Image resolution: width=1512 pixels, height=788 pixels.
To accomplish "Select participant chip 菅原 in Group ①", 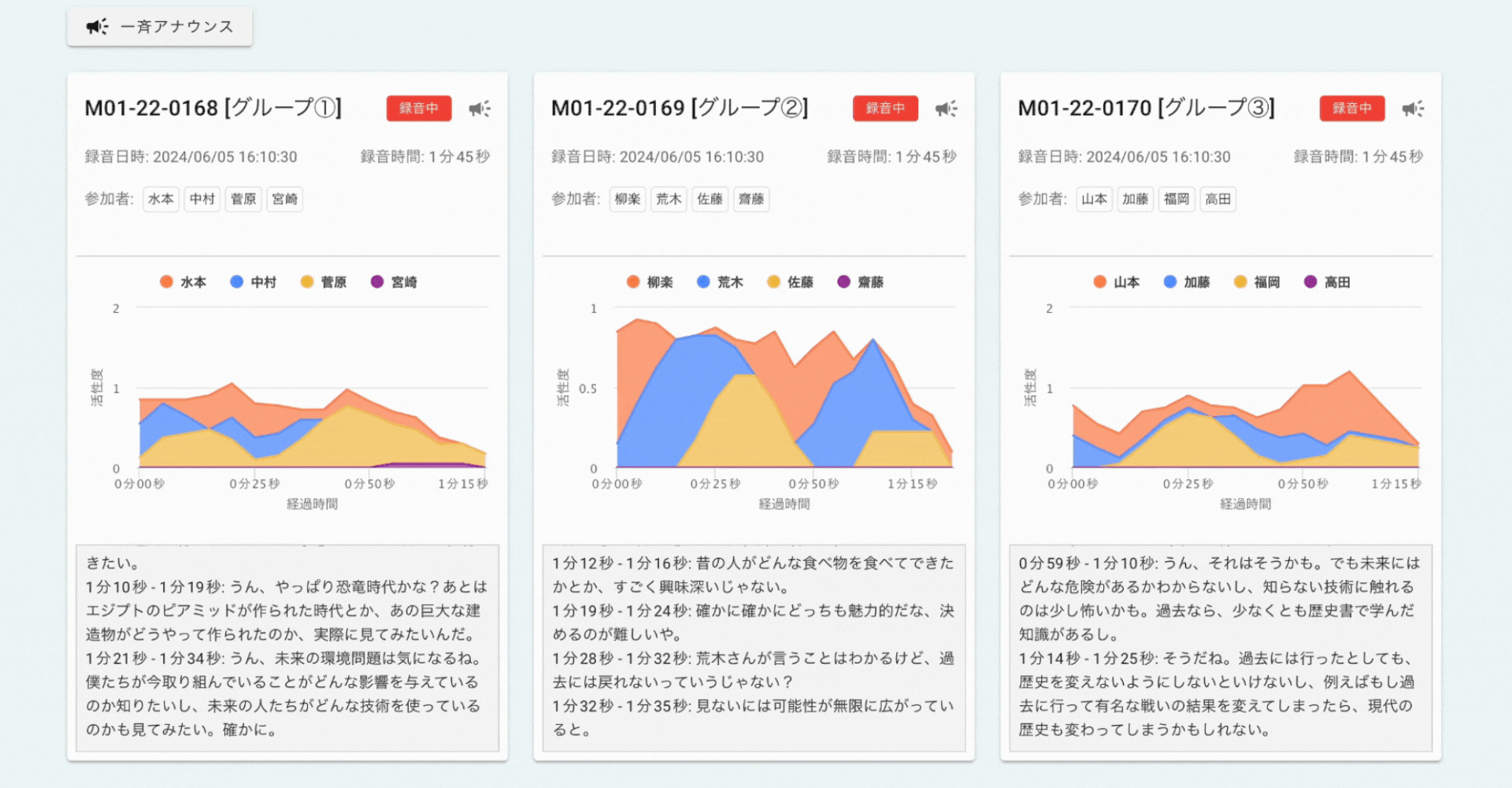I will [x=243, y=199].
